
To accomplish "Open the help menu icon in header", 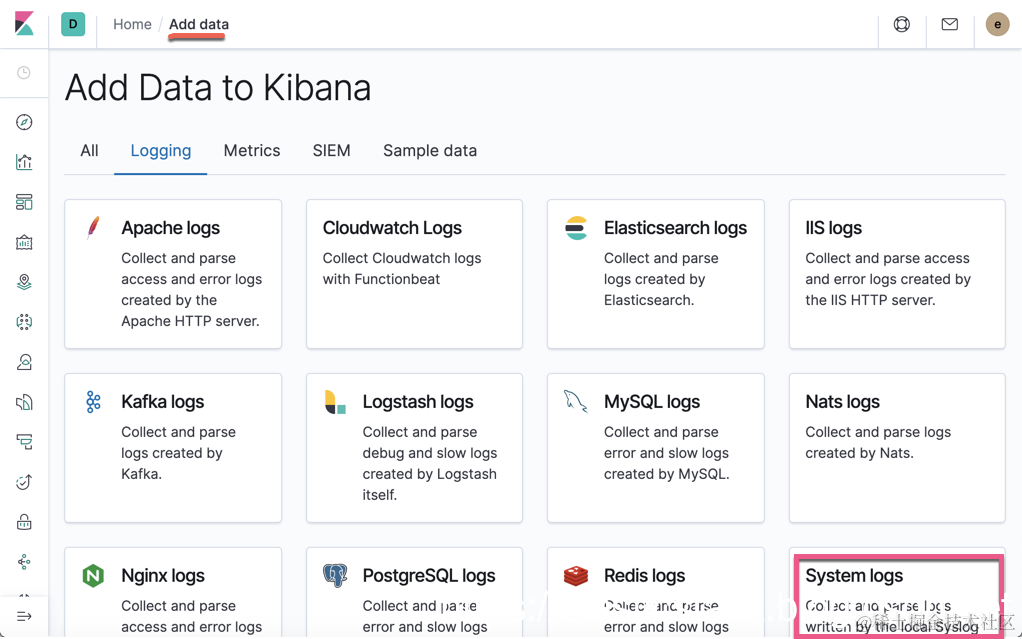I will tap(901, 24).
